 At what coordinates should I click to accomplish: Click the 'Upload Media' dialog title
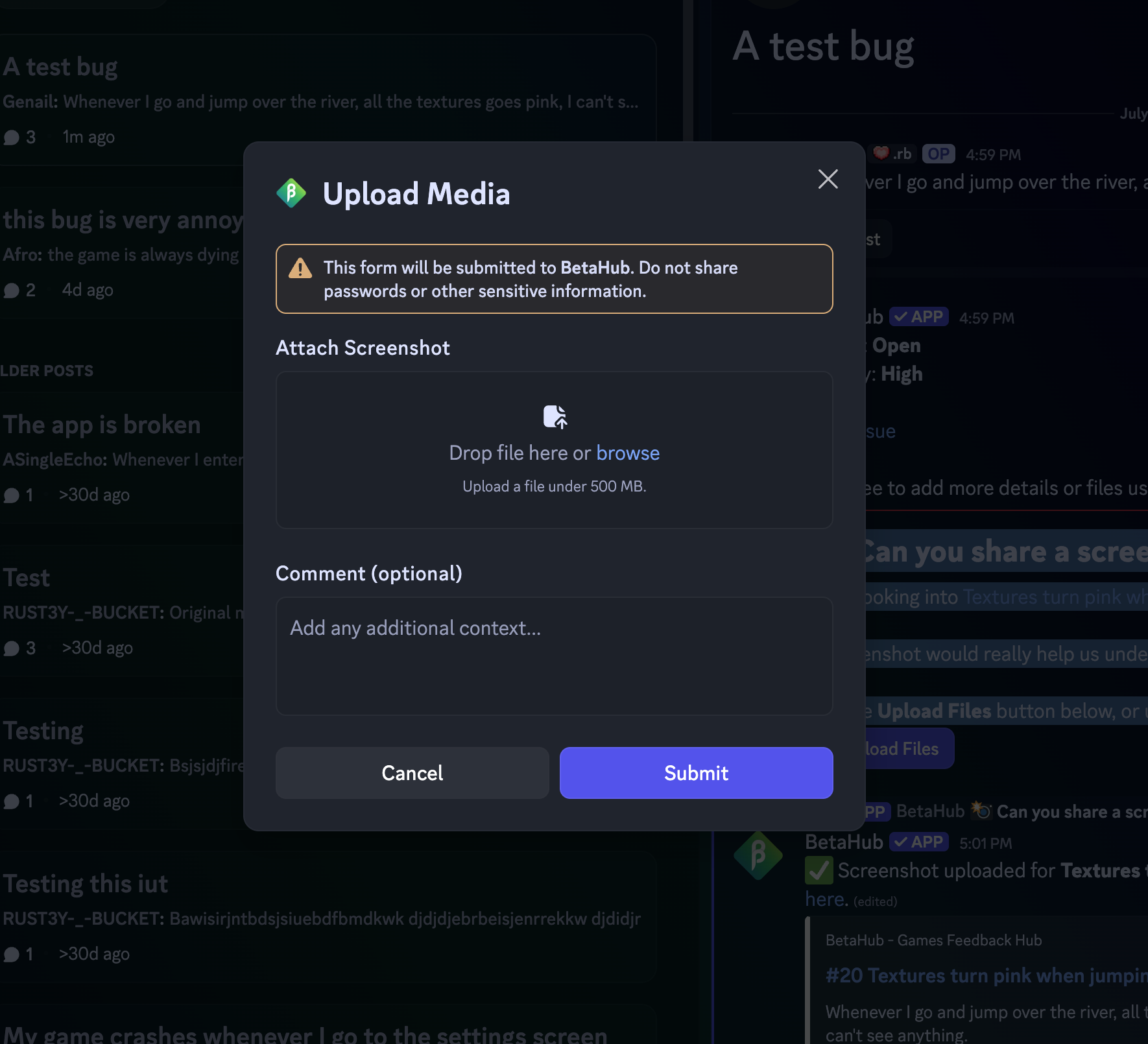pos(416,194)
